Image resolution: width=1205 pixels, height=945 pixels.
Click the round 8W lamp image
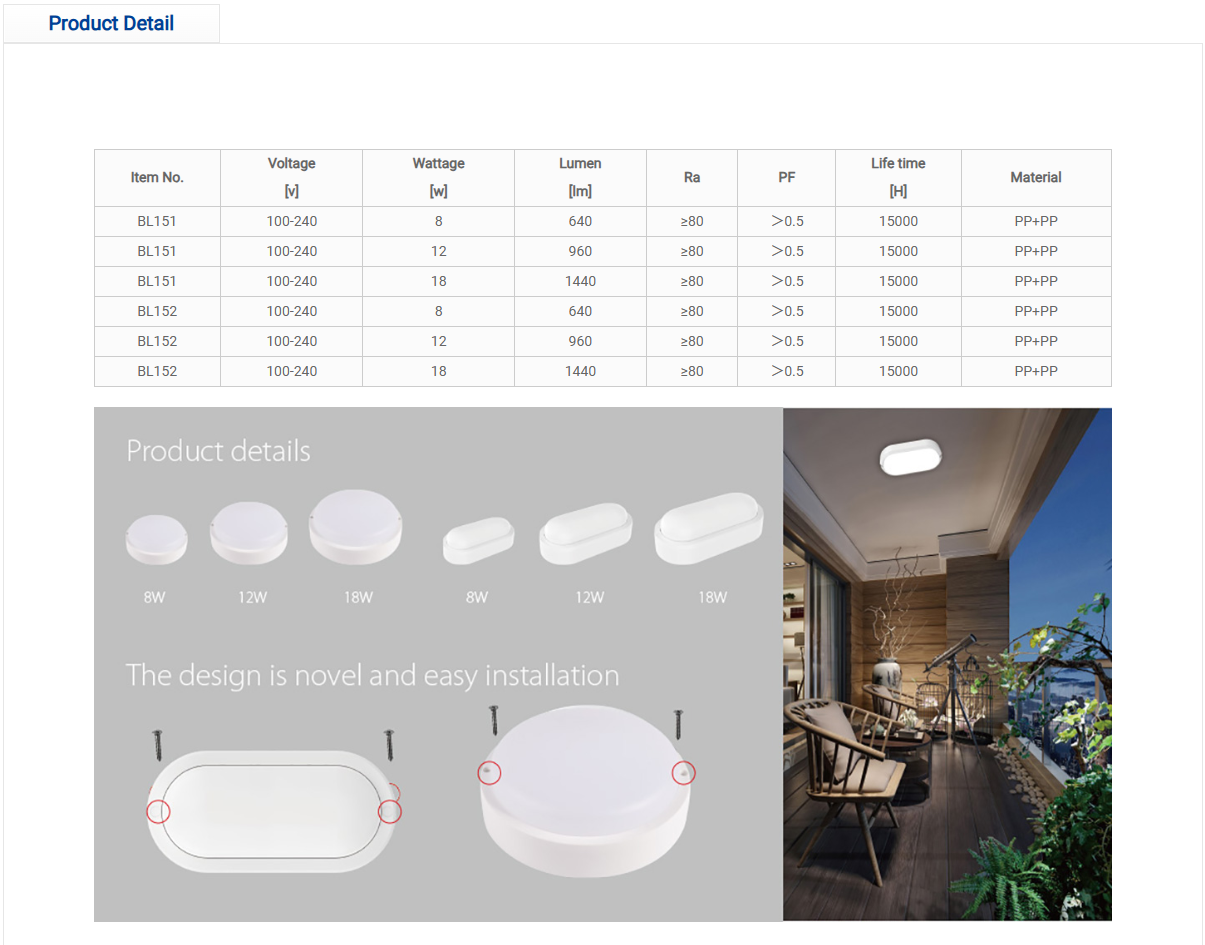pyautogui.click(x=156, y=538)
